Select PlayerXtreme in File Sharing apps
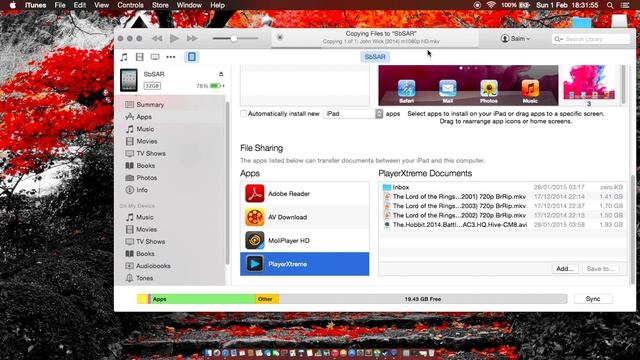 pos(304,264)
